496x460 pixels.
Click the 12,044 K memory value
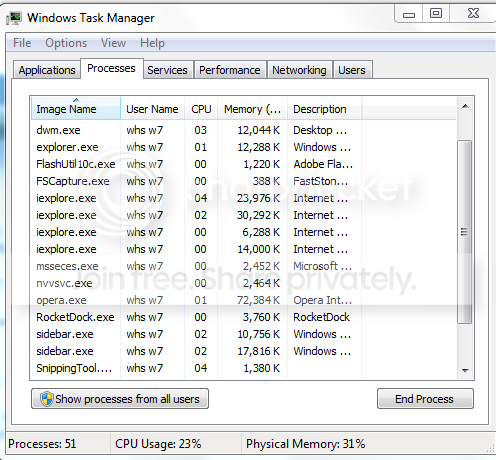click(x=259, y=130)
